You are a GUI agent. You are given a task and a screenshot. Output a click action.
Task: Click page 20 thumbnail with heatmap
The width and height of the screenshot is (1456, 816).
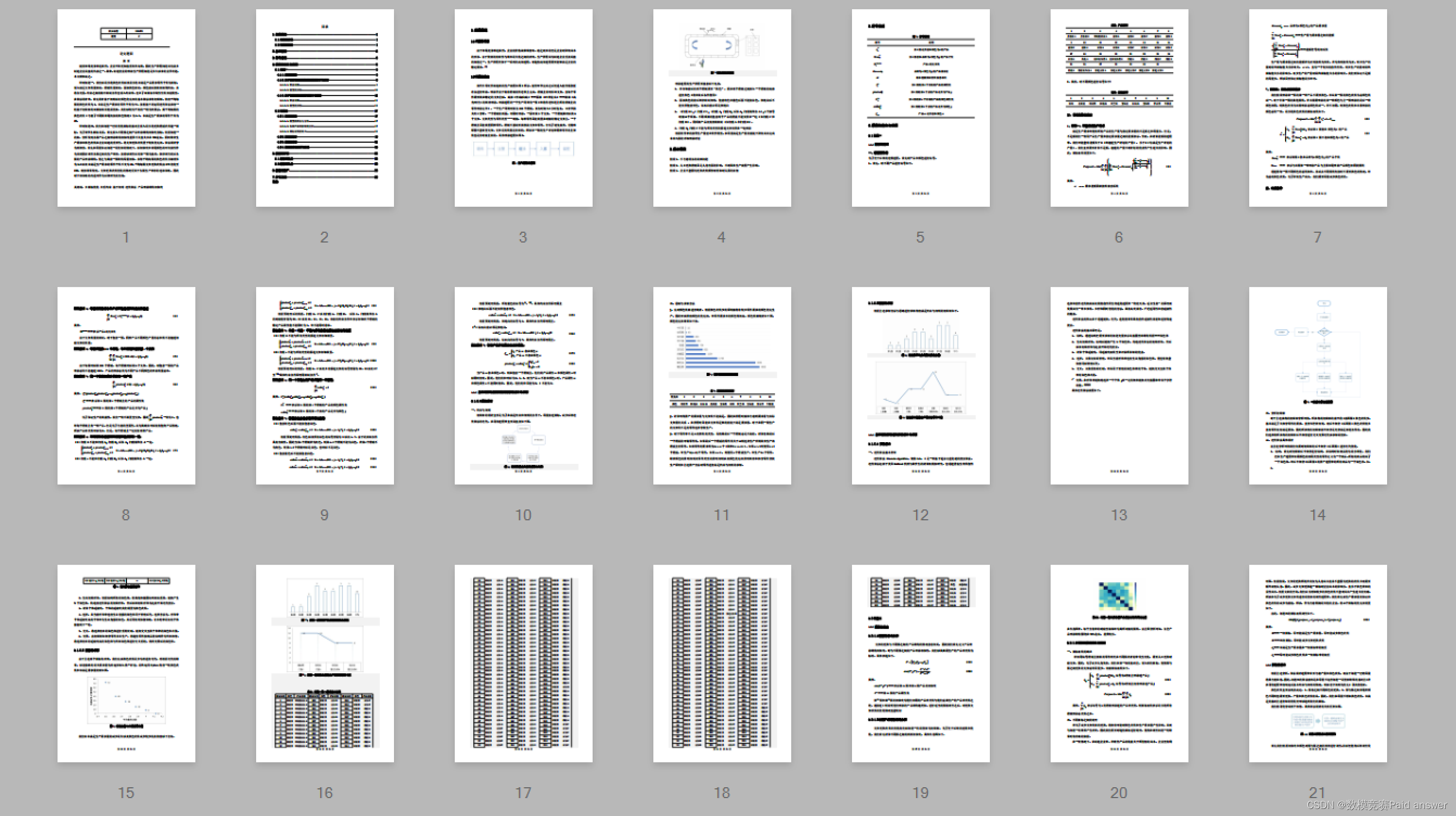pos(1119,663)
